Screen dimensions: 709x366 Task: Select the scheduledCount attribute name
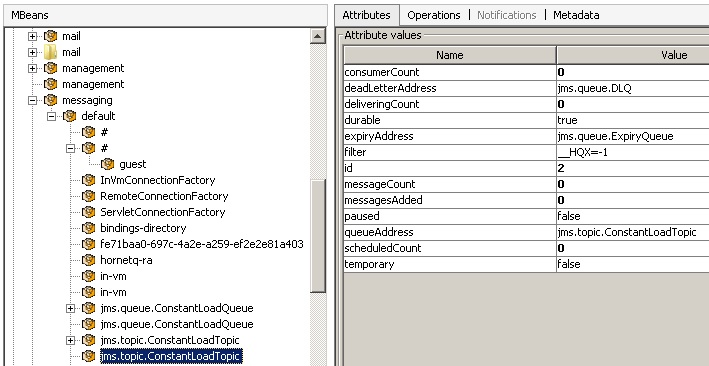tap(383, 248)
